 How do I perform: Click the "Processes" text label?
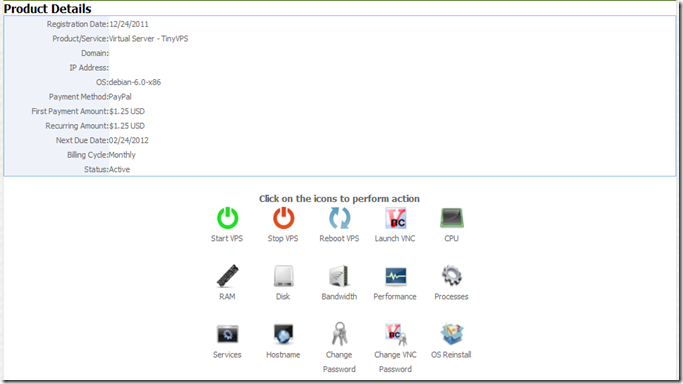pos(451,296)
